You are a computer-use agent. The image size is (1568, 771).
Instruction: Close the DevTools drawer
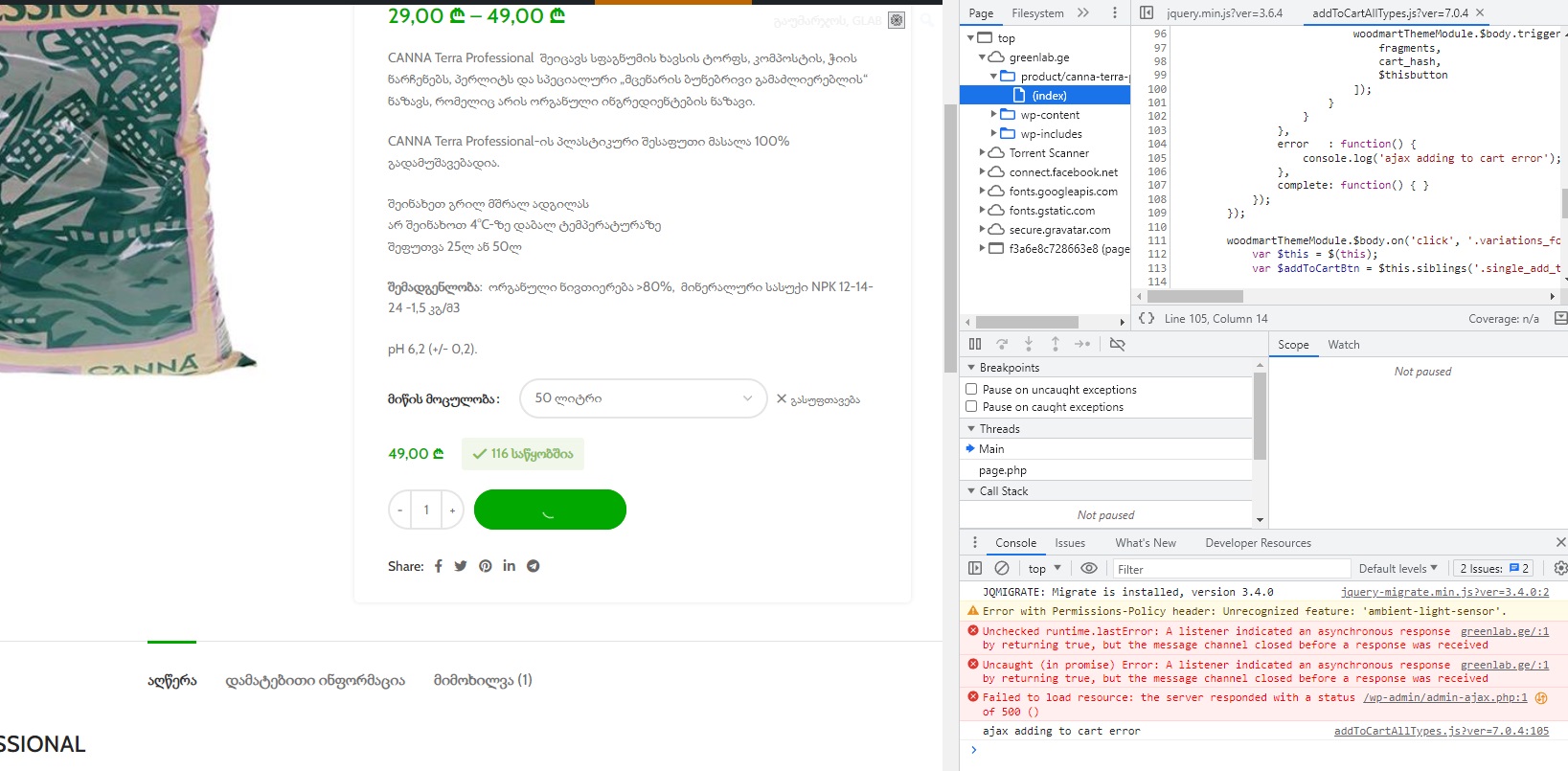coord(1560,543)
